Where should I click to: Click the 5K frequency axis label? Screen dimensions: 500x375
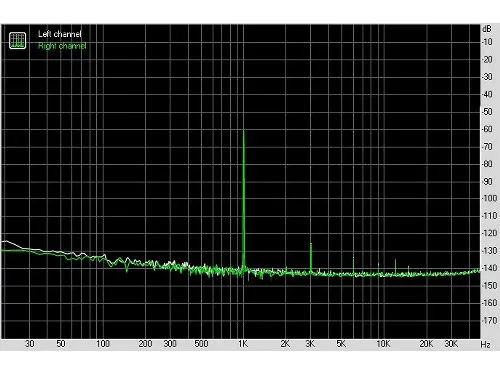pos(341,344)
